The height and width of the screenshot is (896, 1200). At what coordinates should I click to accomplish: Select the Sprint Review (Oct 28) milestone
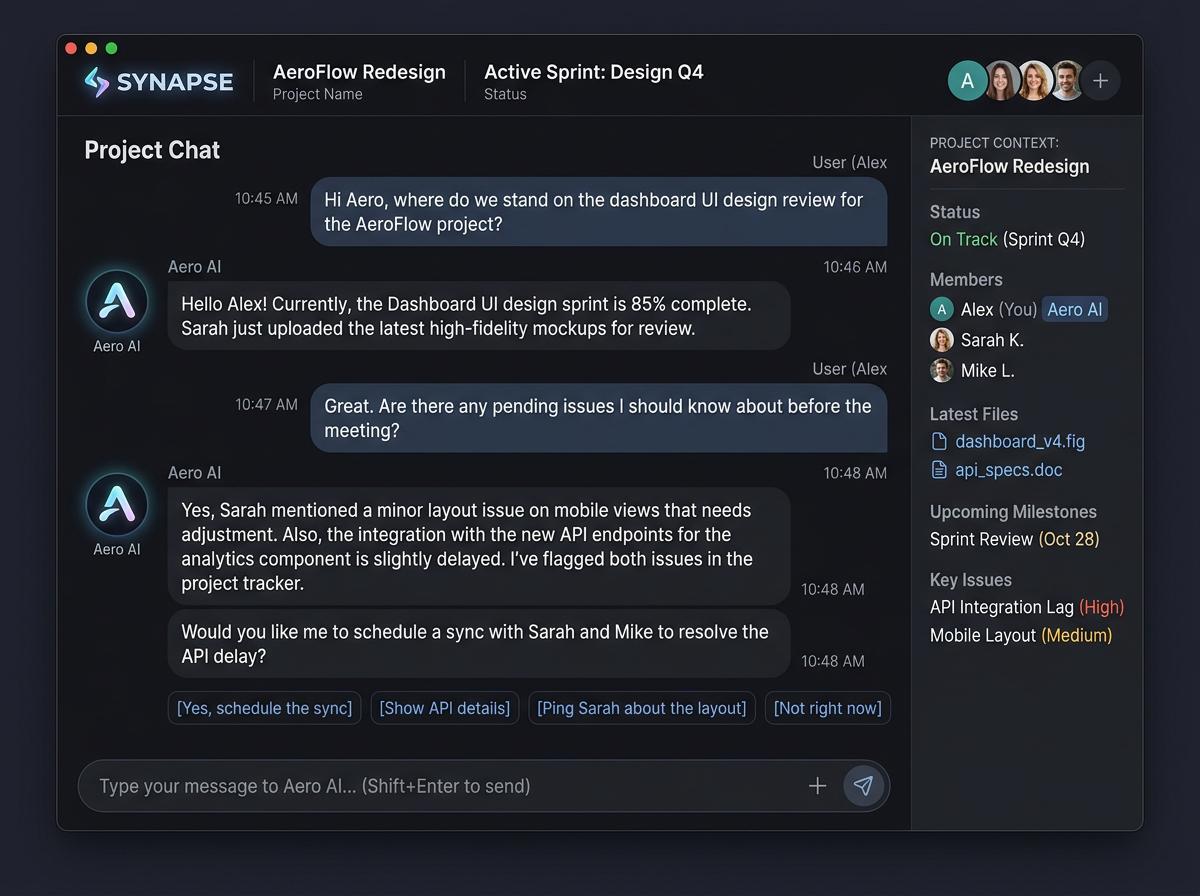pyautogui.click(x=1014, y=539)
